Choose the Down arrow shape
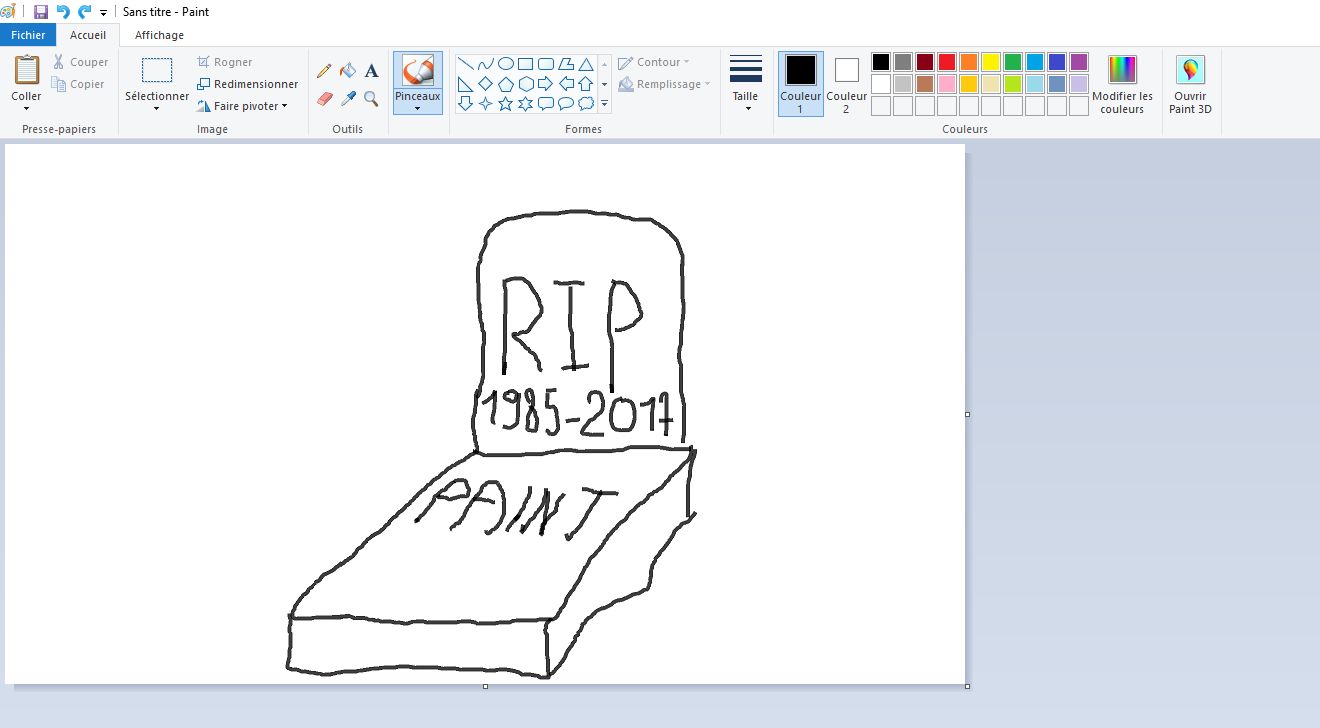This screenshot has height=728, width=1320. point(466,103)
